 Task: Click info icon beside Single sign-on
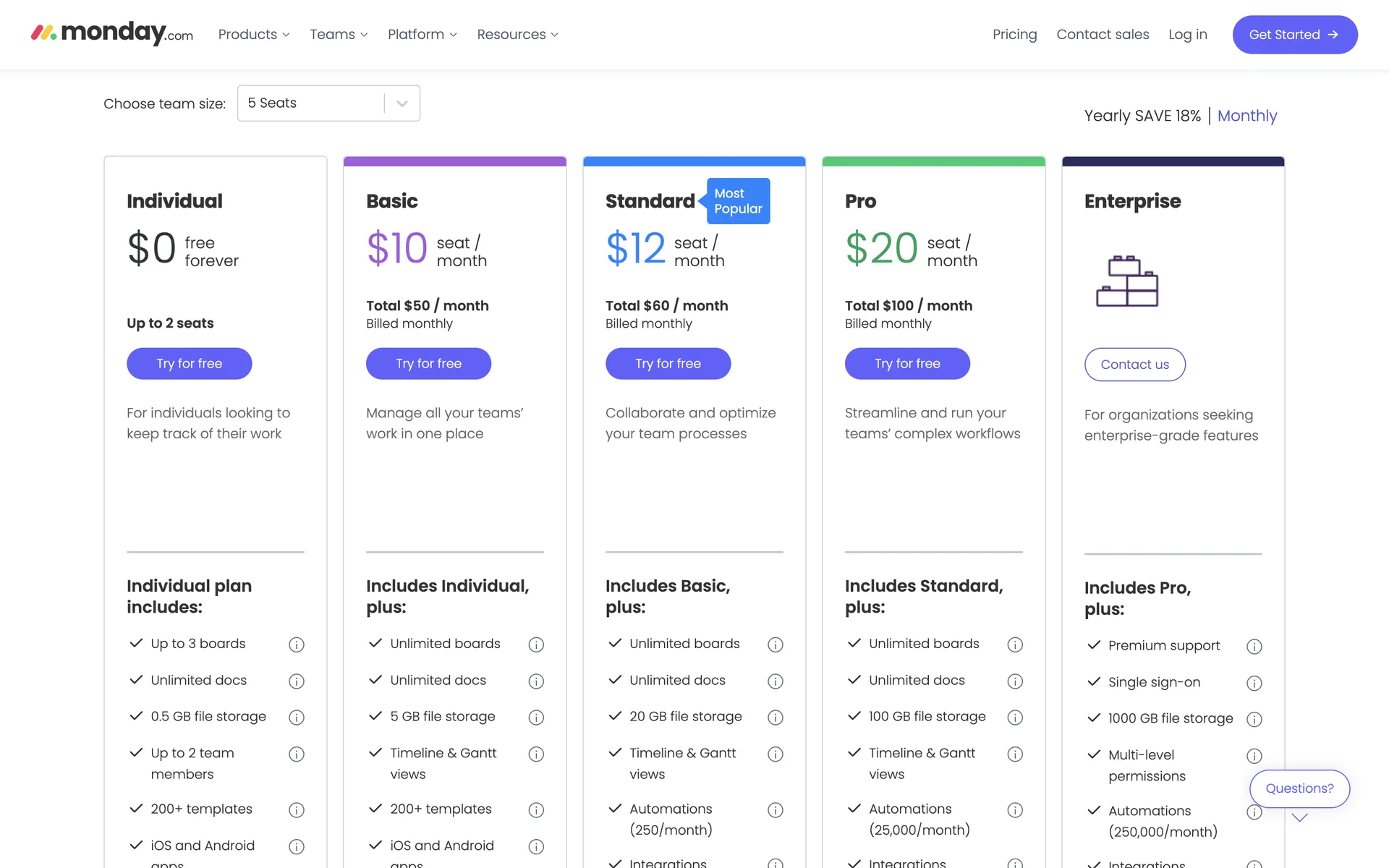tap(1254, 684)
